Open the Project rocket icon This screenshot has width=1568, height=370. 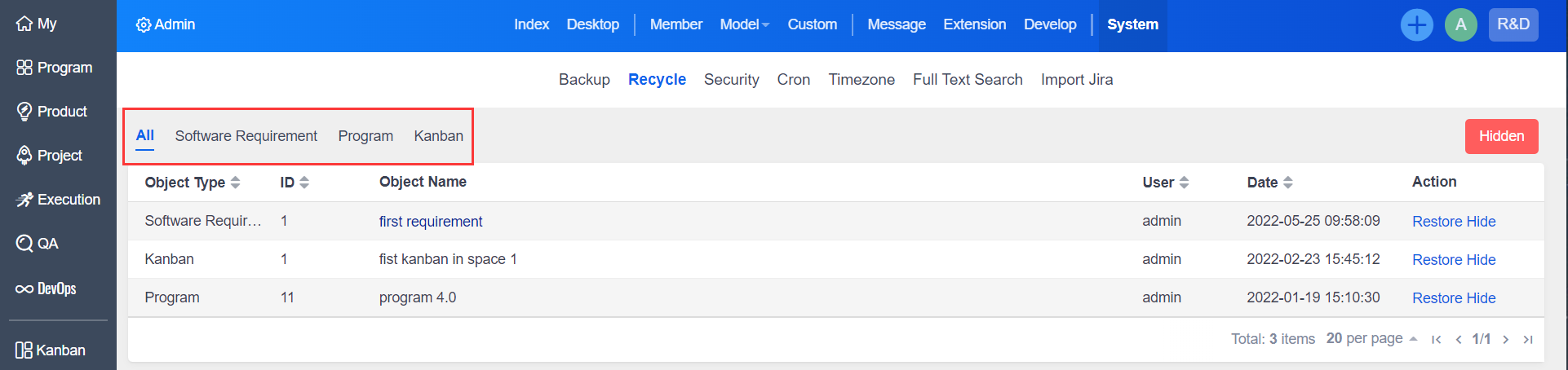click(x=24, y=155)
